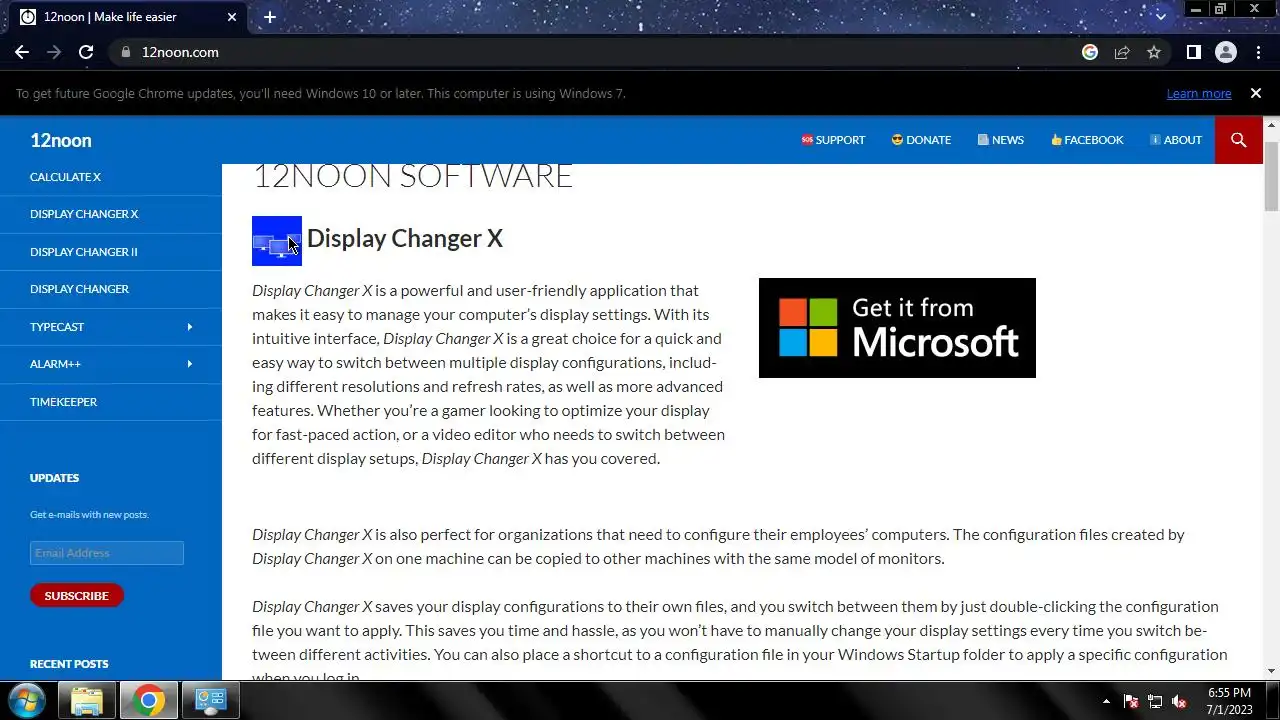Reload the 12noon.com page
The width and height of the screenshot is (1280, 720).
point(86,52)
